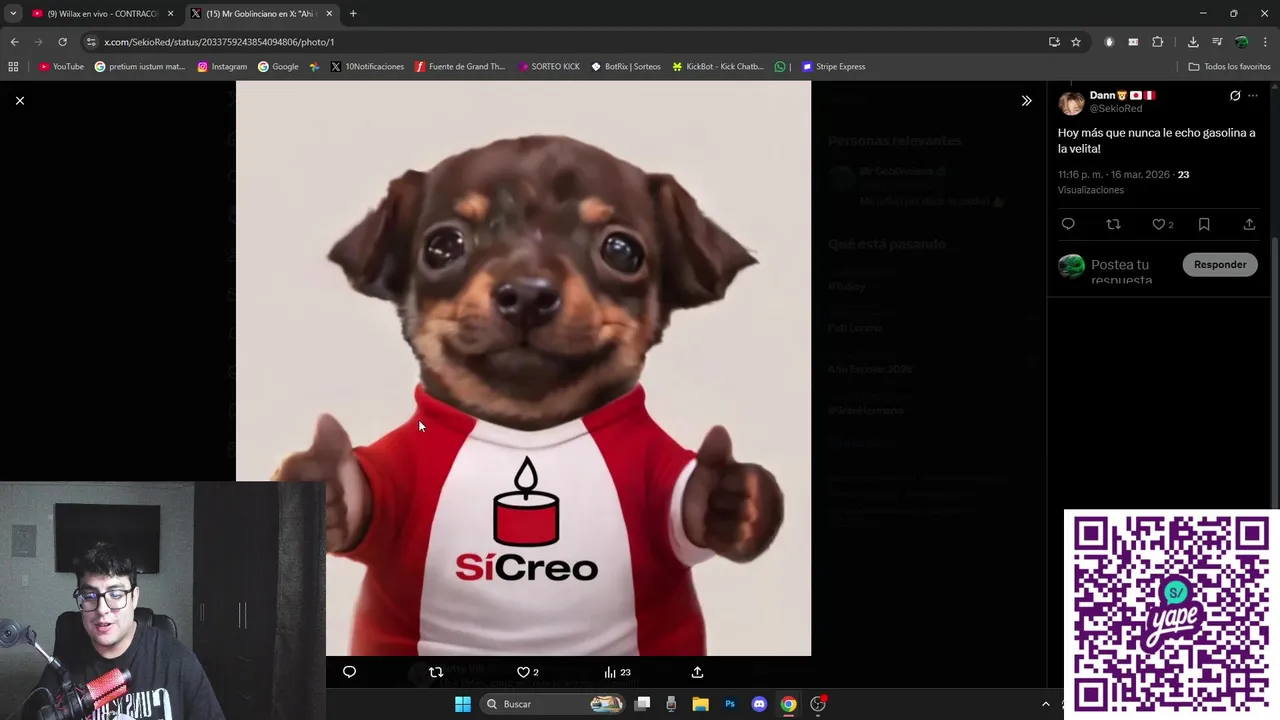
Task: Open Discord from the taskbar
Action: tap(759, 704)
